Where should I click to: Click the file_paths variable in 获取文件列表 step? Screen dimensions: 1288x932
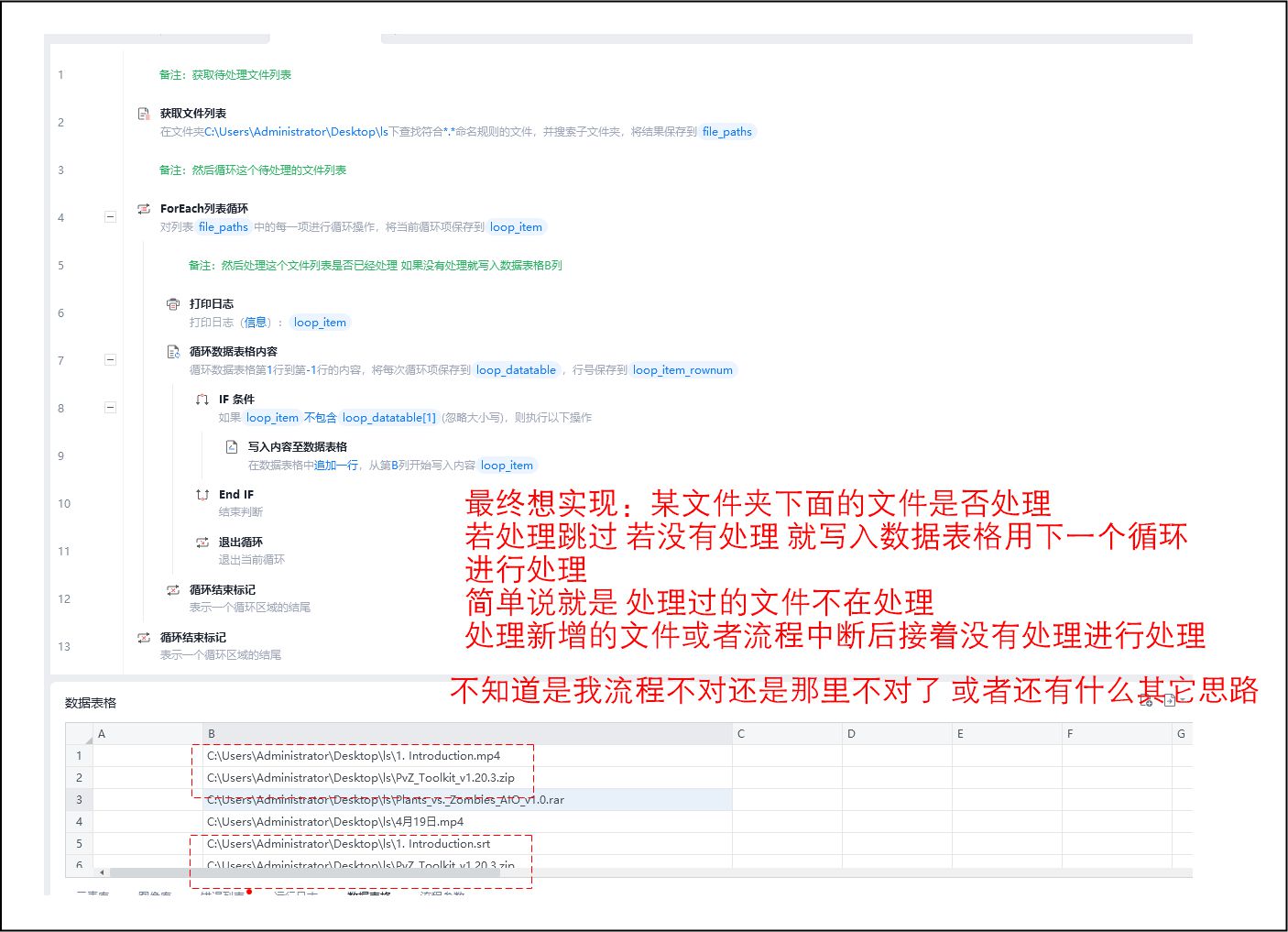pyautogui.click(x=726, y=132)
